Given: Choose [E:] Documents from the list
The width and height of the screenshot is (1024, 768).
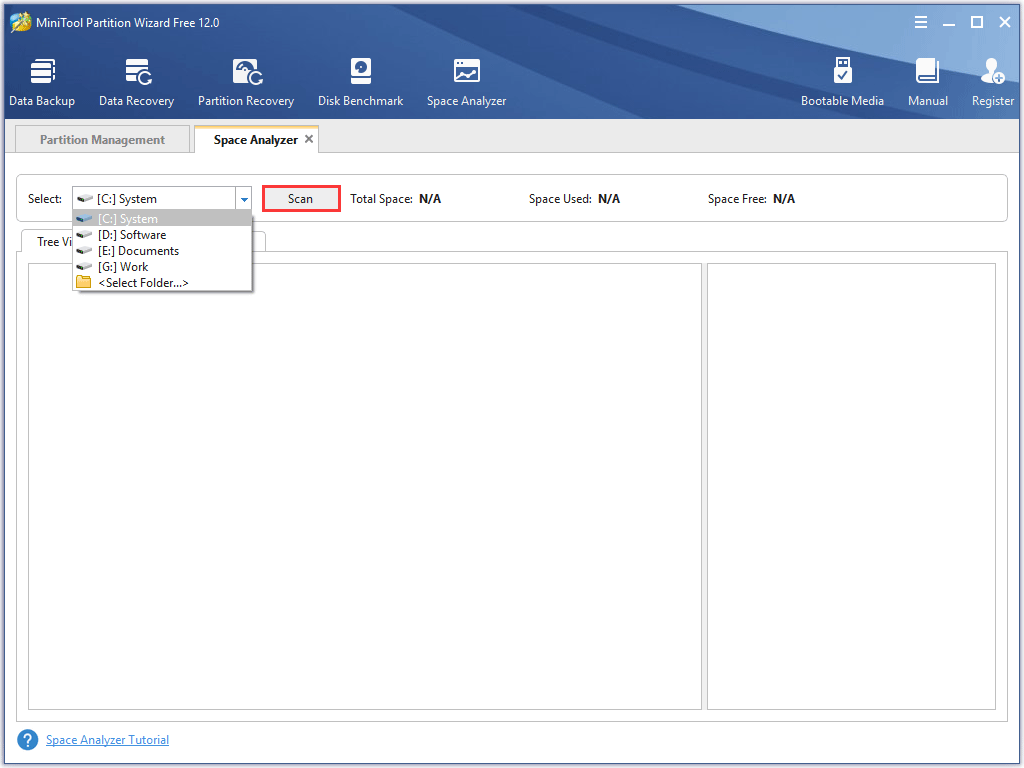Looking at the screenshot, I should (x=162, y=251).
